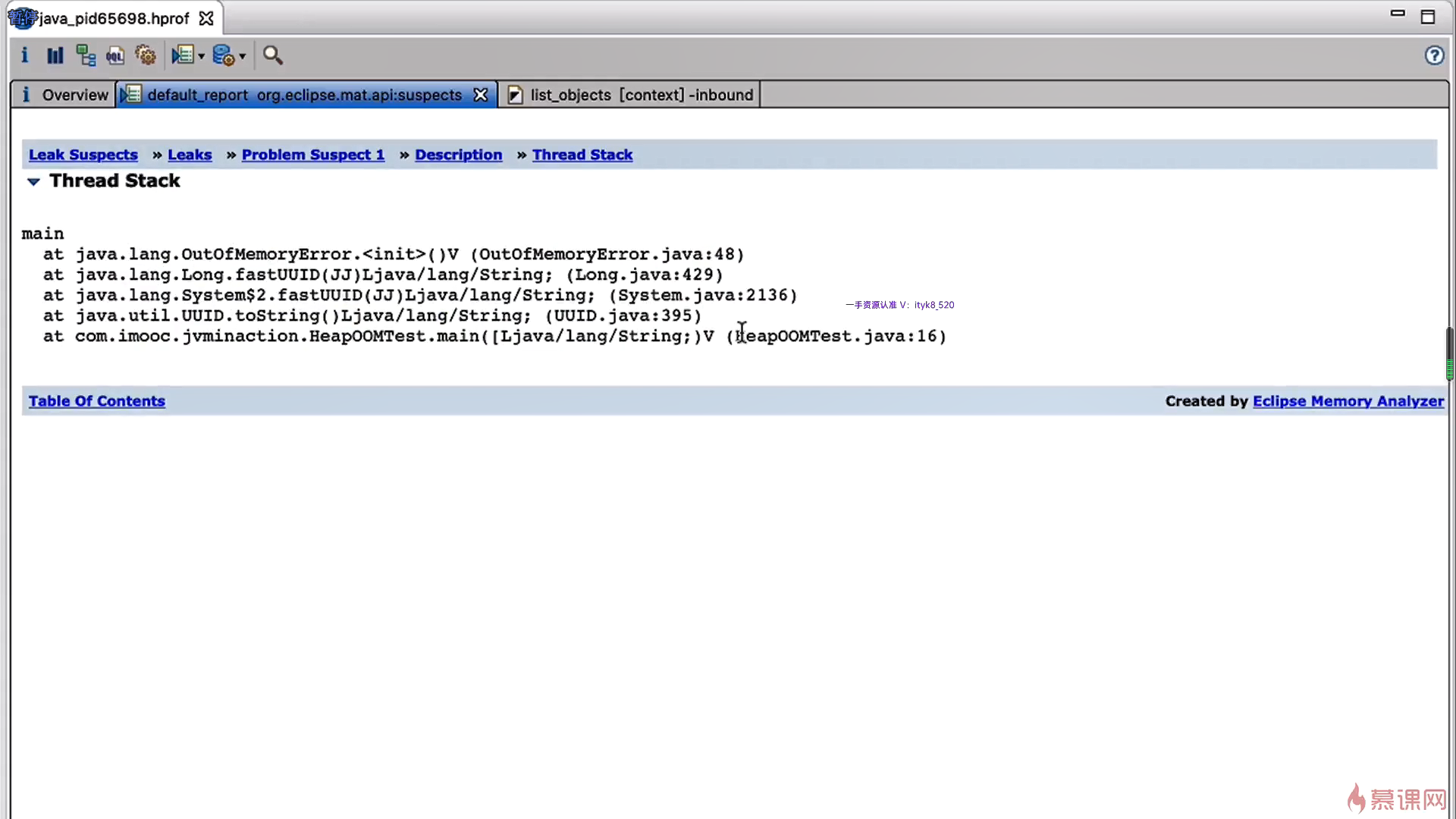Open the Overview info toolbar icon
The image size is (1456, 819).
point(24,55)
